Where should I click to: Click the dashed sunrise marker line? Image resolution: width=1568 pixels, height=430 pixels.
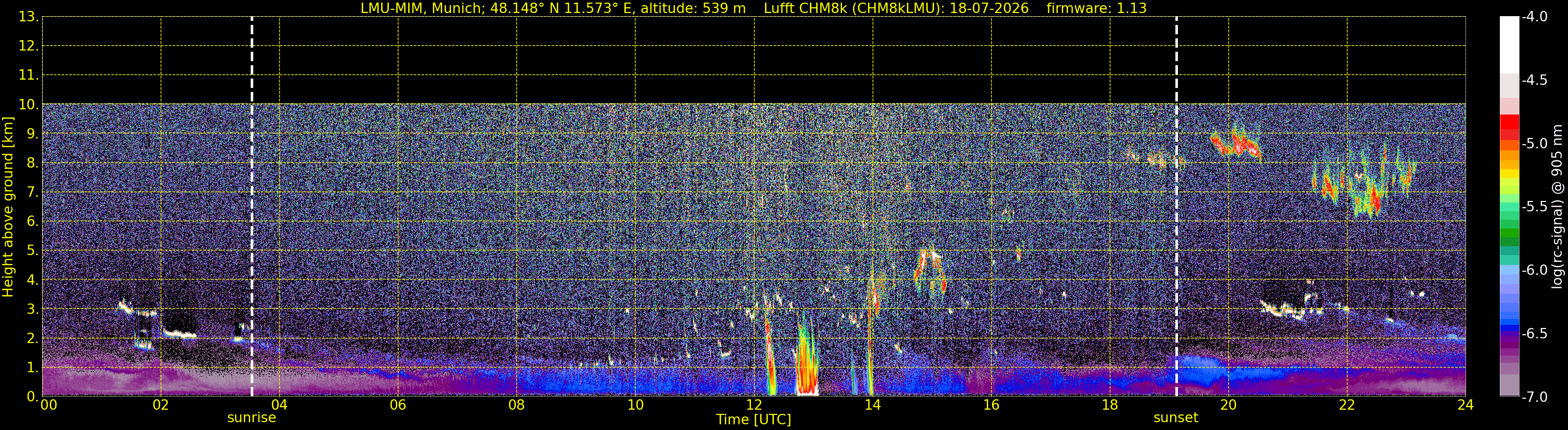(252, 207)
